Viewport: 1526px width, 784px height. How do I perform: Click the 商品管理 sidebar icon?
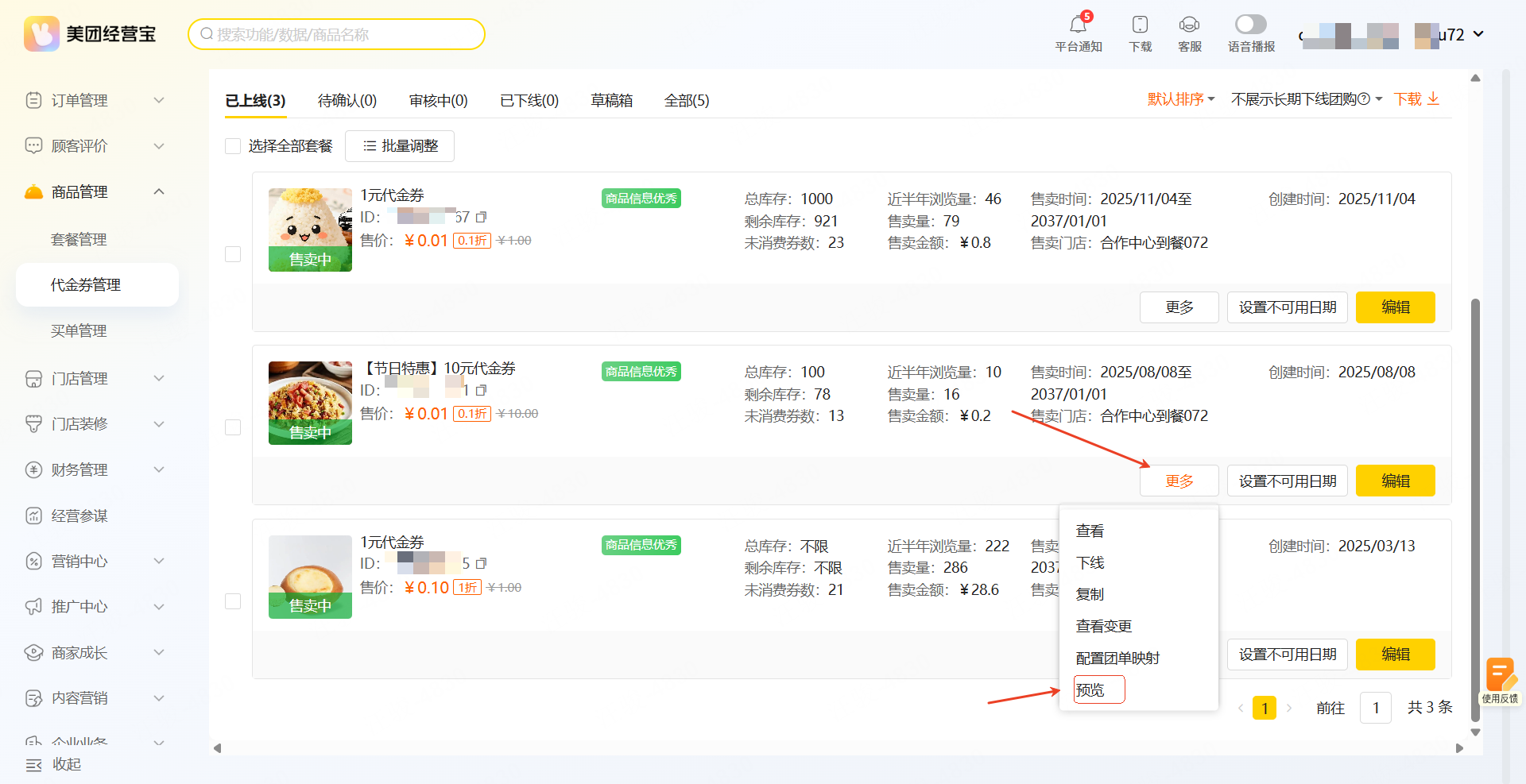pyautogui.click(x=33, y=192)
